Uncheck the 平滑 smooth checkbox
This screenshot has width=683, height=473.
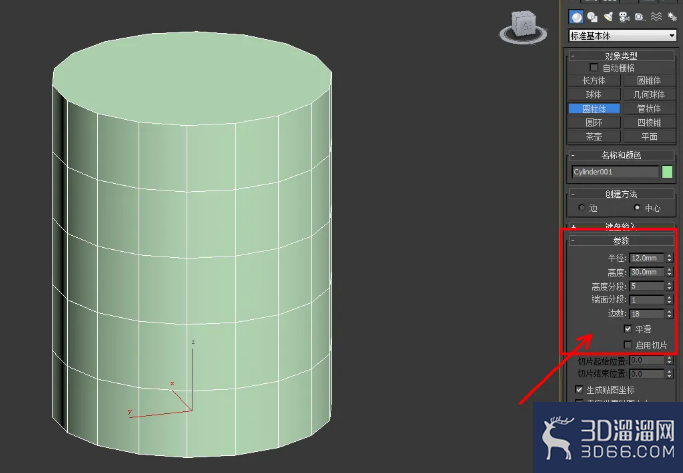628,329
